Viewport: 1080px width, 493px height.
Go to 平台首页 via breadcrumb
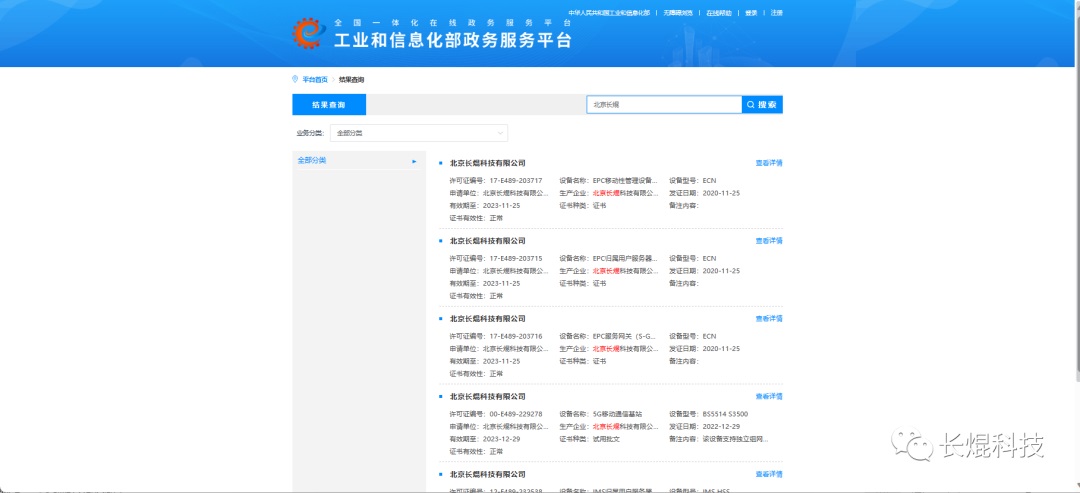tap(315, 80)
